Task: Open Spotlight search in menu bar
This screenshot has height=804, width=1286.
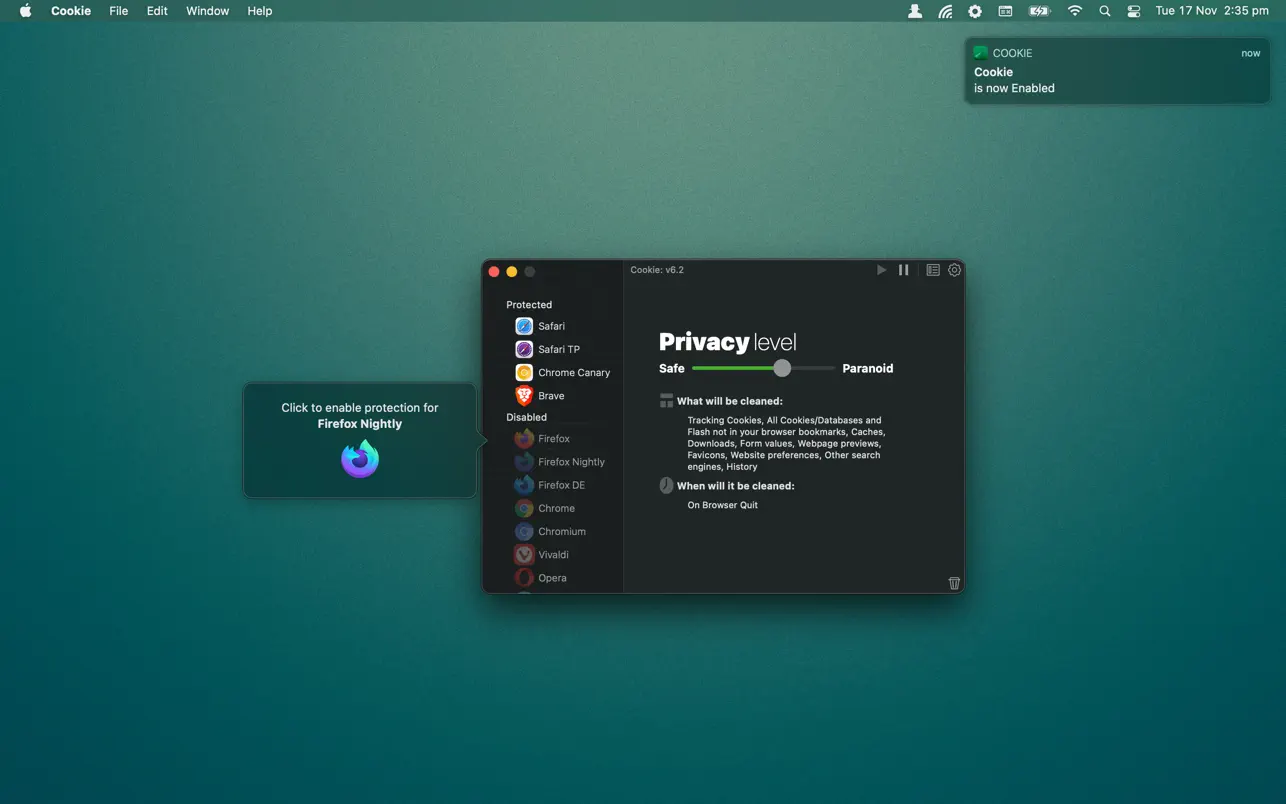Action: 1104,11
